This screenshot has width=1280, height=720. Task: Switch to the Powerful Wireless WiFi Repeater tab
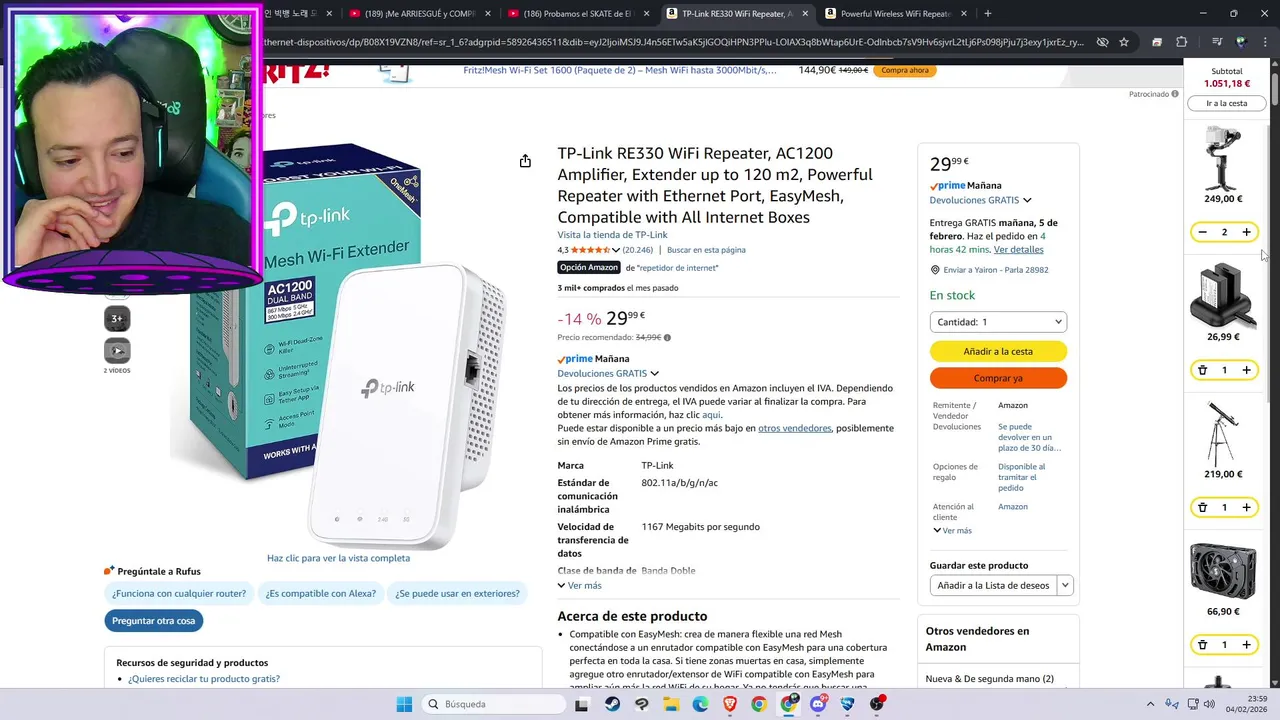click(897, 14)
